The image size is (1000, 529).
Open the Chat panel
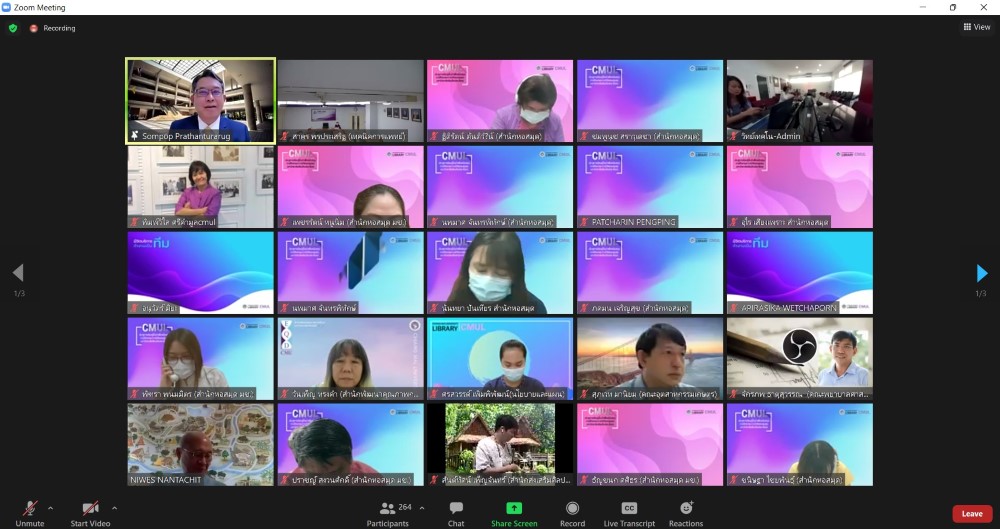tap(456, 513)
